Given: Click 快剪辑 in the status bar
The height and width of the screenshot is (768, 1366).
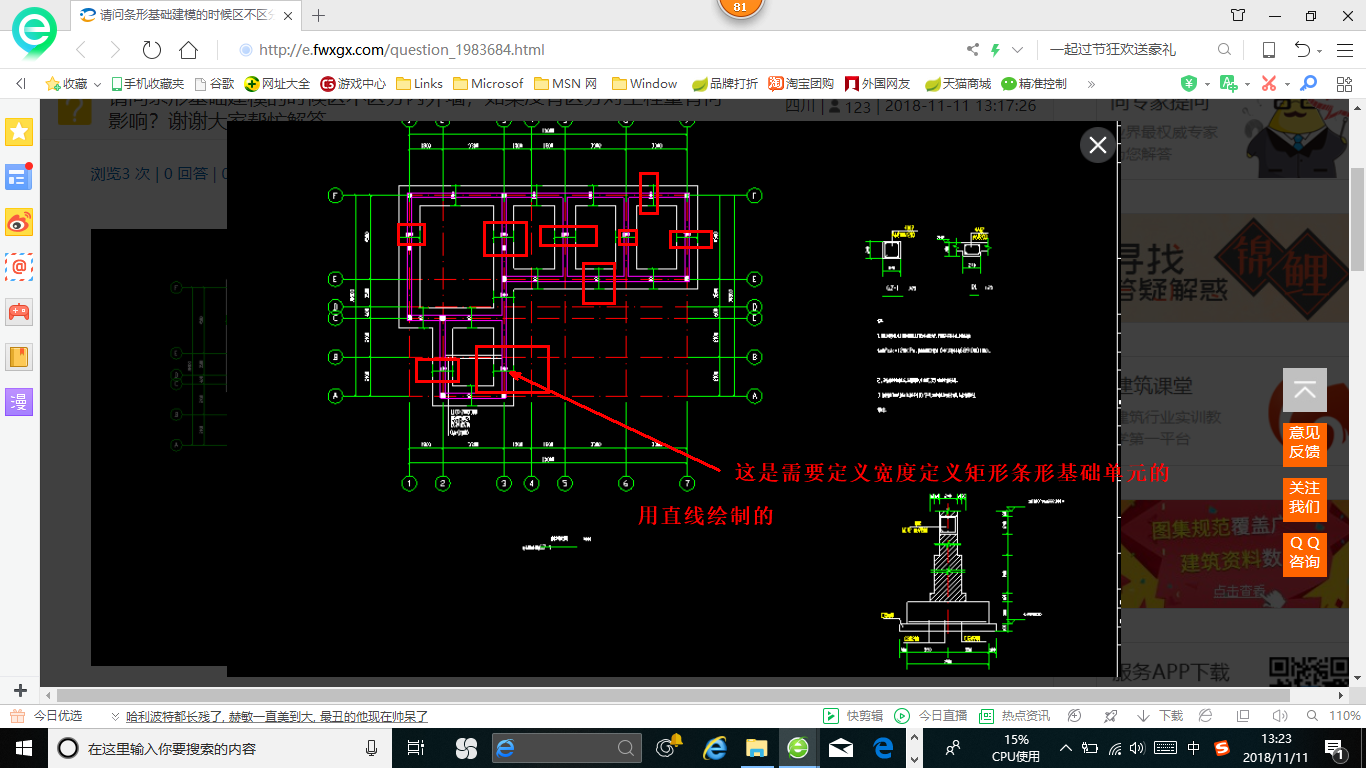Looking at the screenshot, I should pyautogui.click(x=853, y=716).
